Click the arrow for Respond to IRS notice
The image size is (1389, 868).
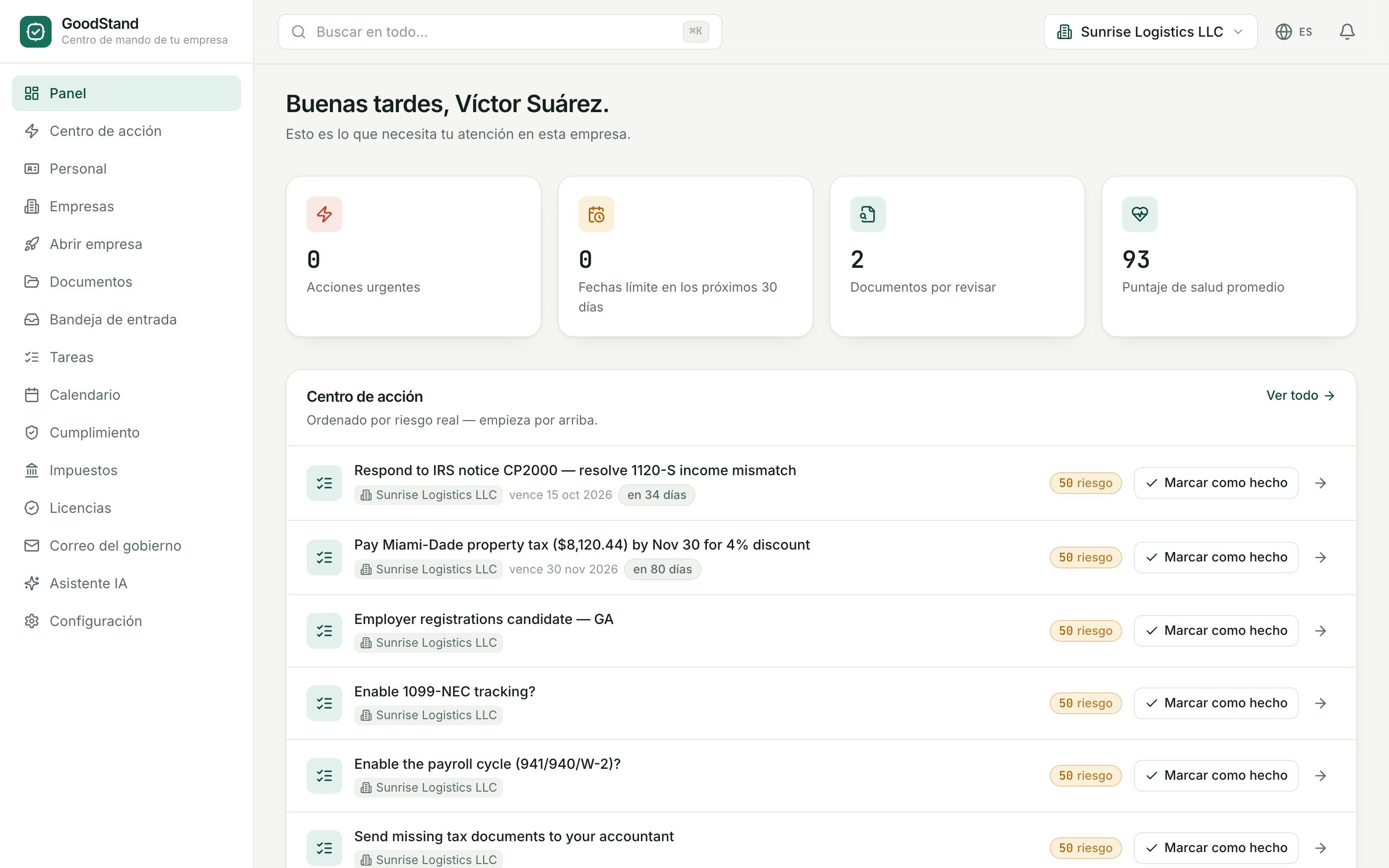(x=1320, y=483)
